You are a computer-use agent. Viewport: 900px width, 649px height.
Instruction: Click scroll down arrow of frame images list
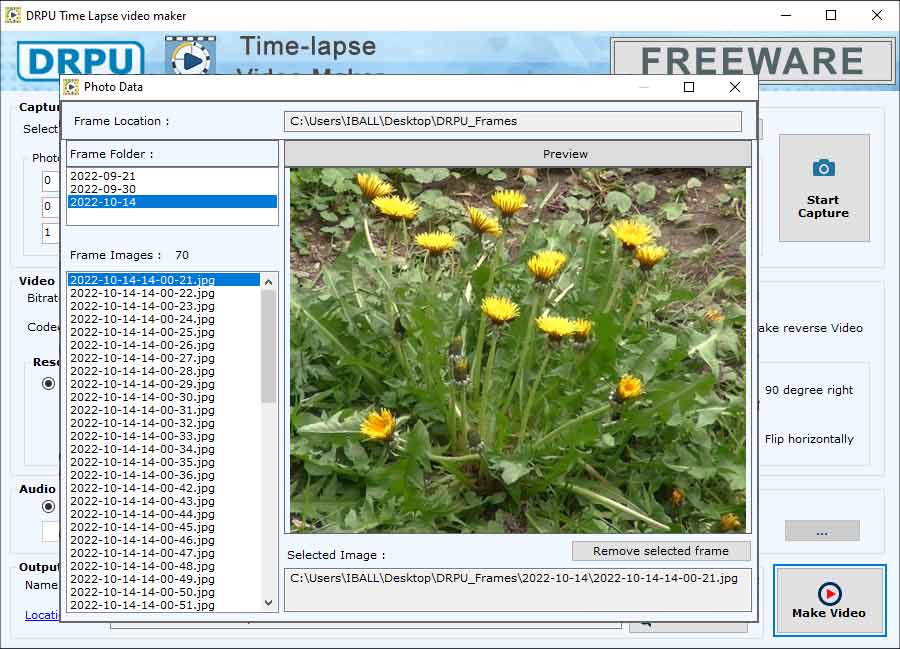(x=268, y=603)
